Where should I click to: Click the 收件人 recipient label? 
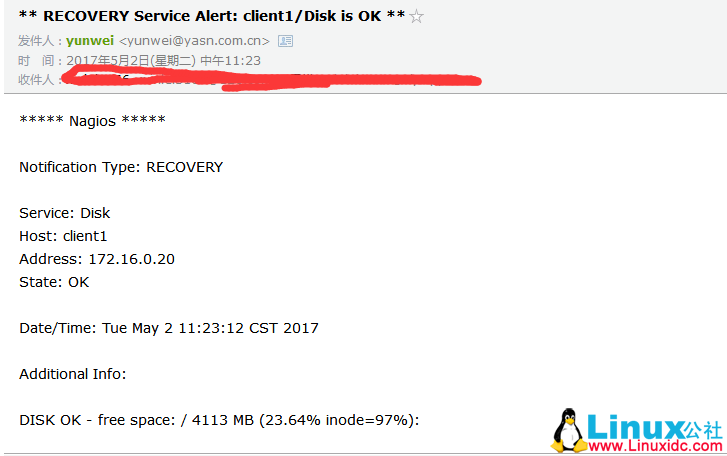36,80
